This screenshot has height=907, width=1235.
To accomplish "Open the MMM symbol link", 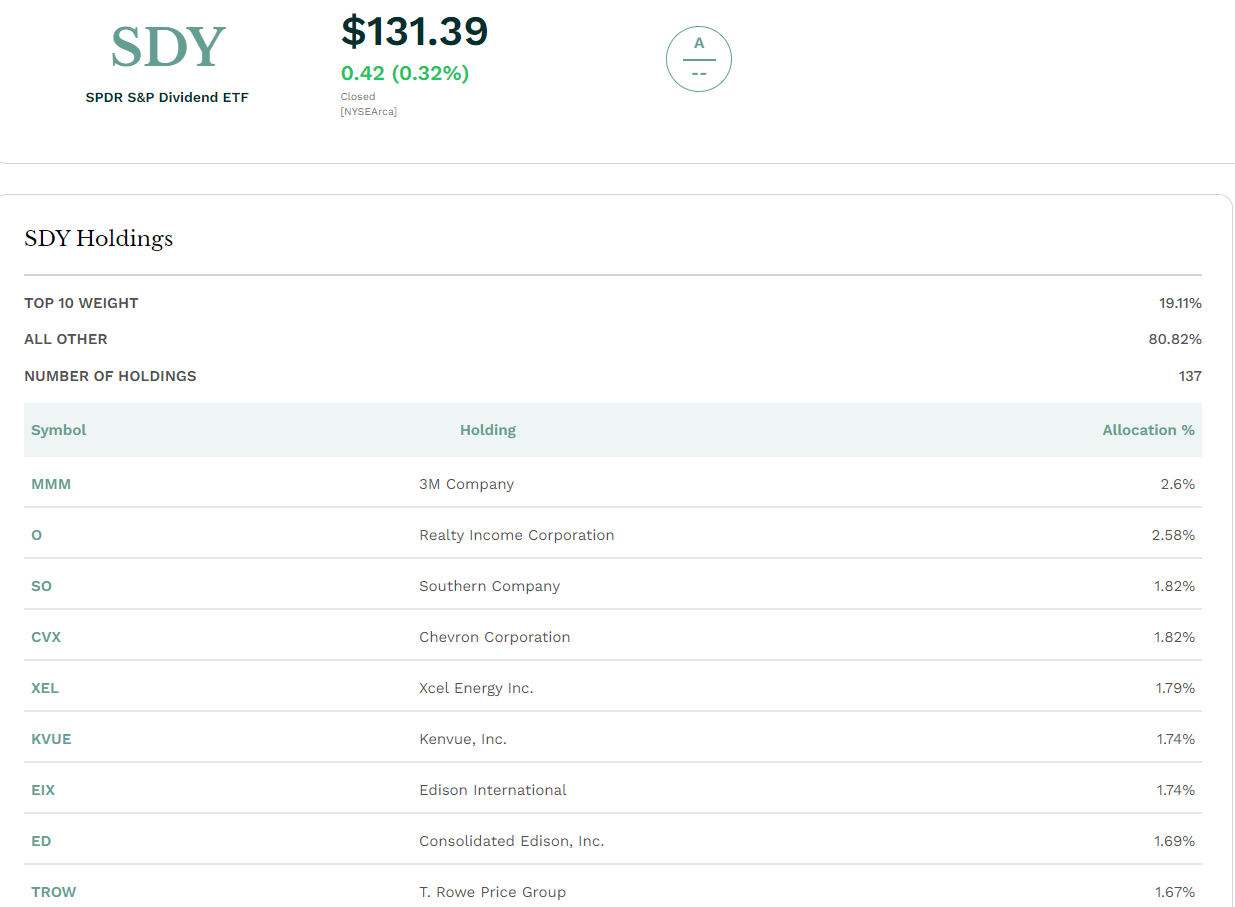I will pos(51,484).
